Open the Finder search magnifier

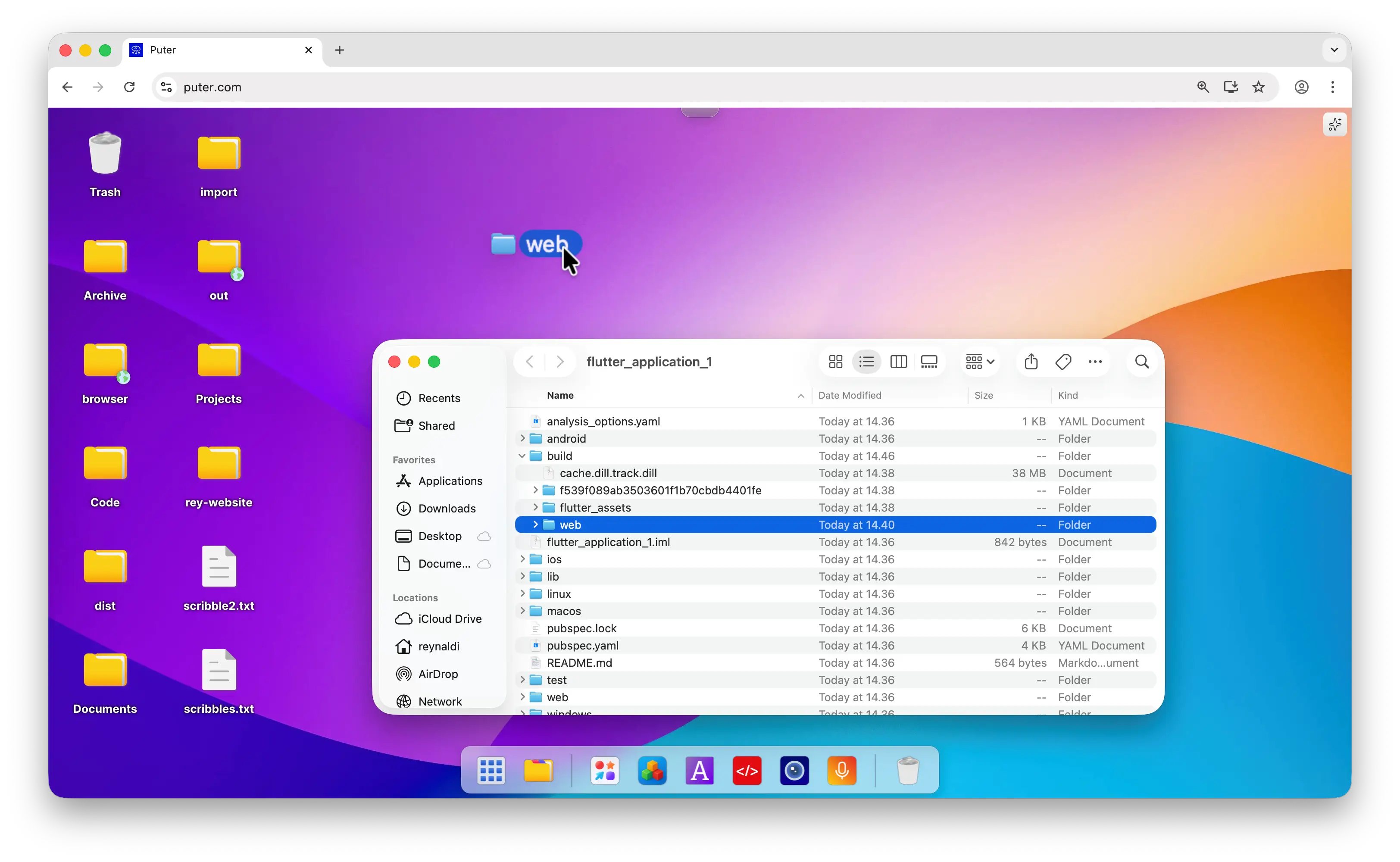pos(1142,362)
